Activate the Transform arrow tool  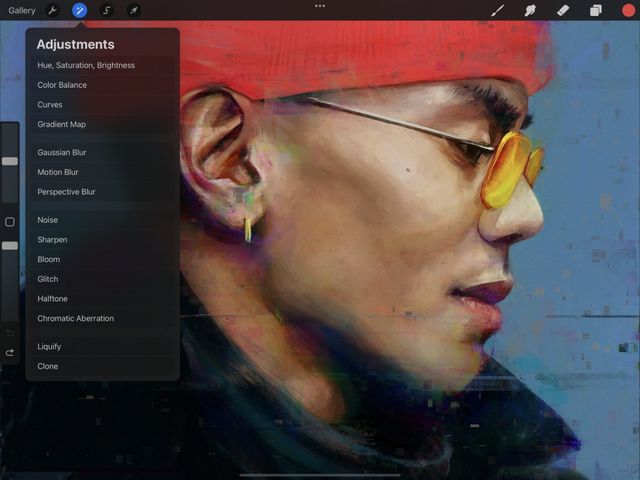[134, 10]
